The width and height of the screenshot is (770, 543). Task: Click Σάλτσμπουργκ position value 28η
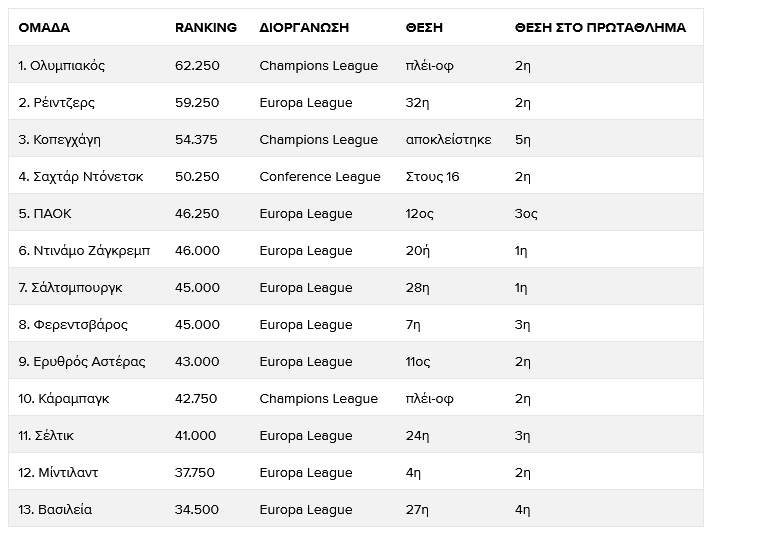(x=417, y=288)
